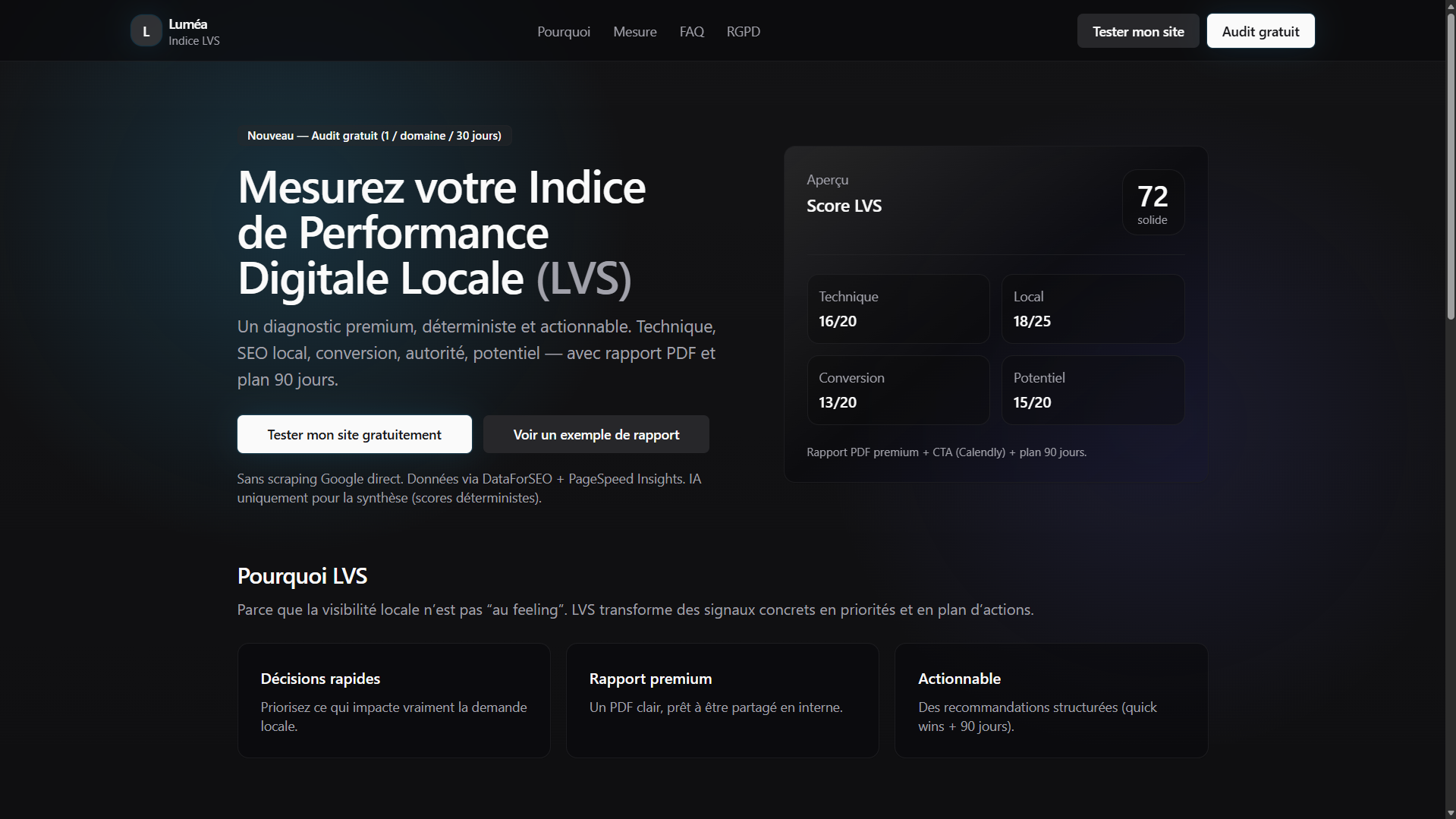Click "Tester mon site gratuitement"

point(354,434)
